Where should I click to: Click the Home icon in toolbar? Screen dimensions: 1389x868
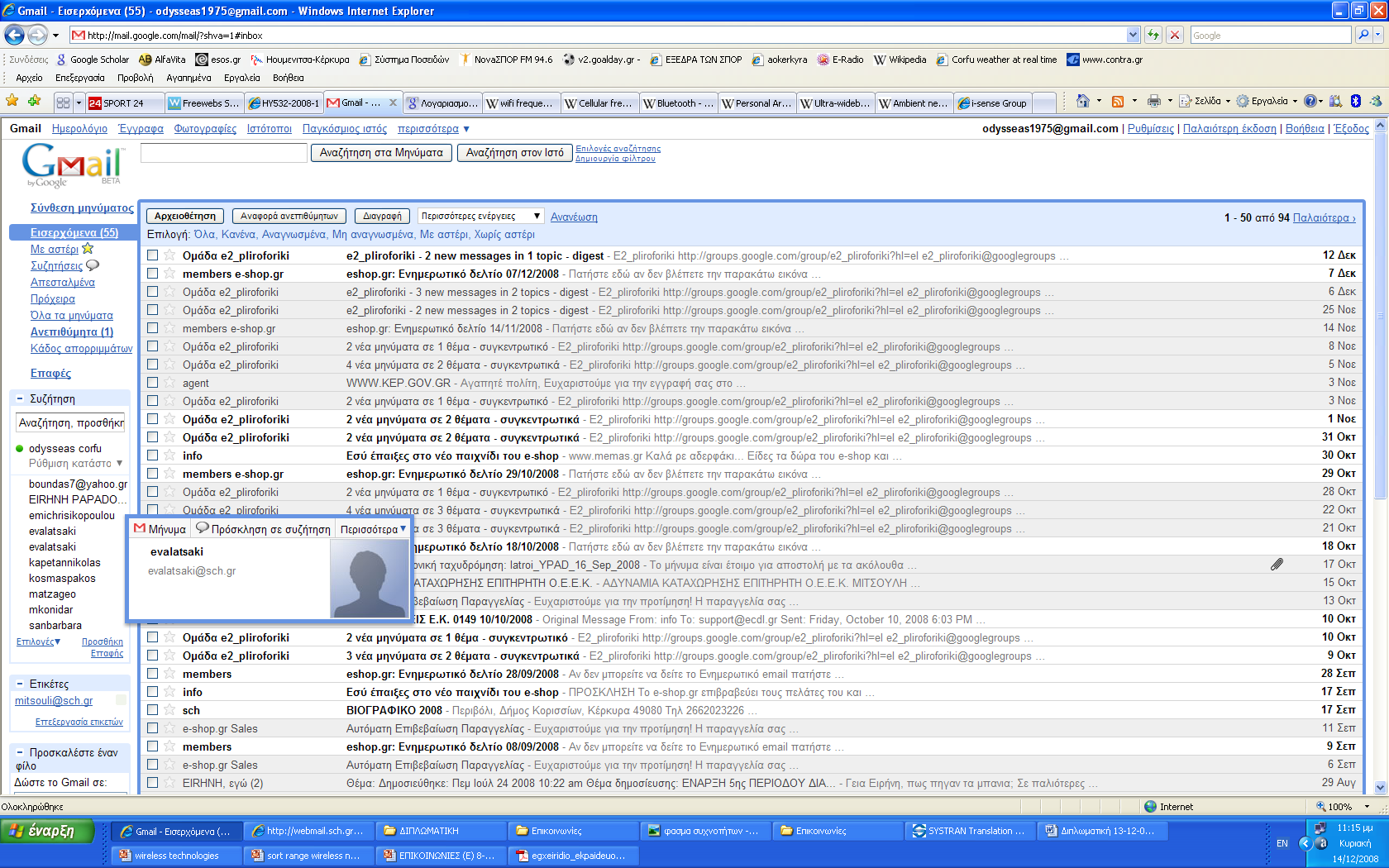click(x=1083, y=101)
